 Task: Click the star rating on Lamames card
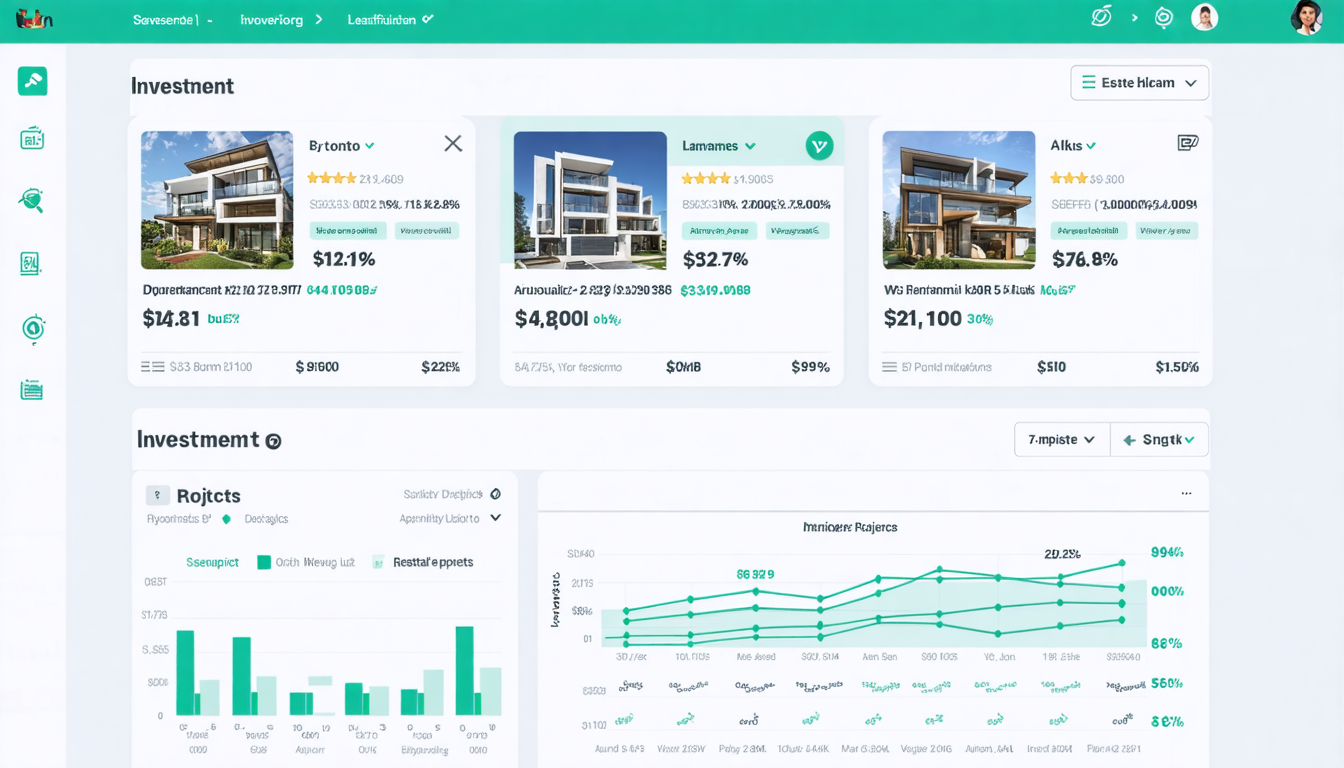pyautogui.click(x=706, y=178)
